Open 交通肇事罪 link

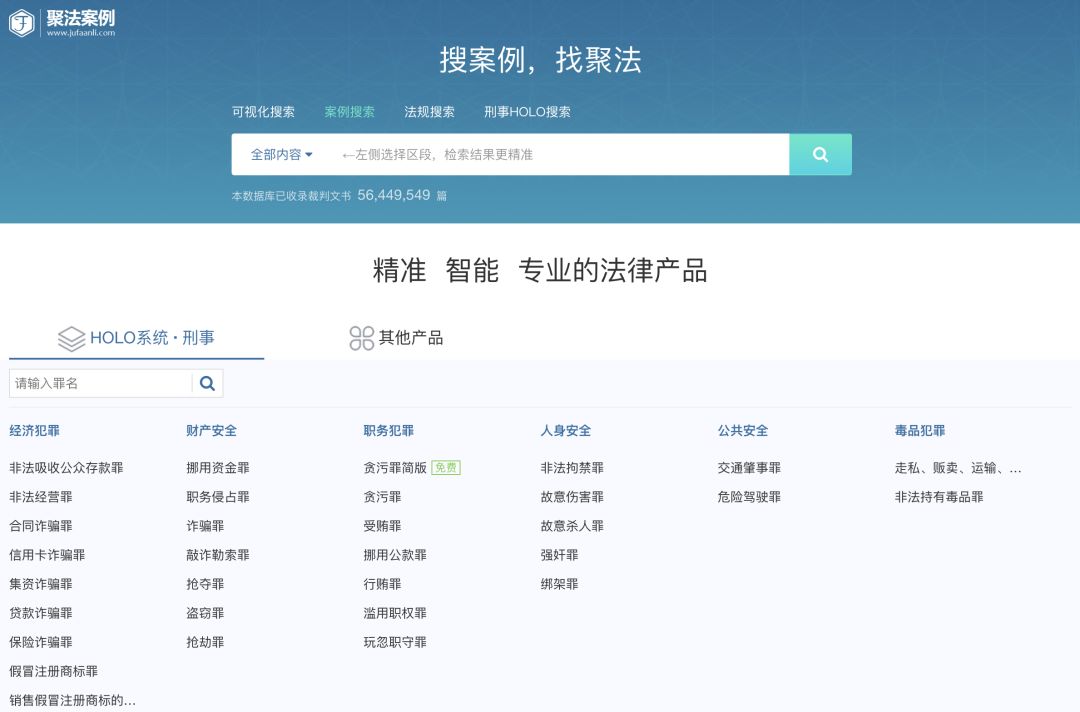click(x=749, y=468)
